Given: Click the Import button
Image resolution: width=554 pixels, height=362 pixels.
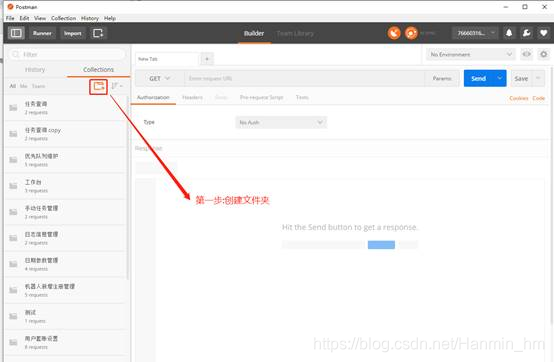Looking at the screenshot, I should click(73, 33).
